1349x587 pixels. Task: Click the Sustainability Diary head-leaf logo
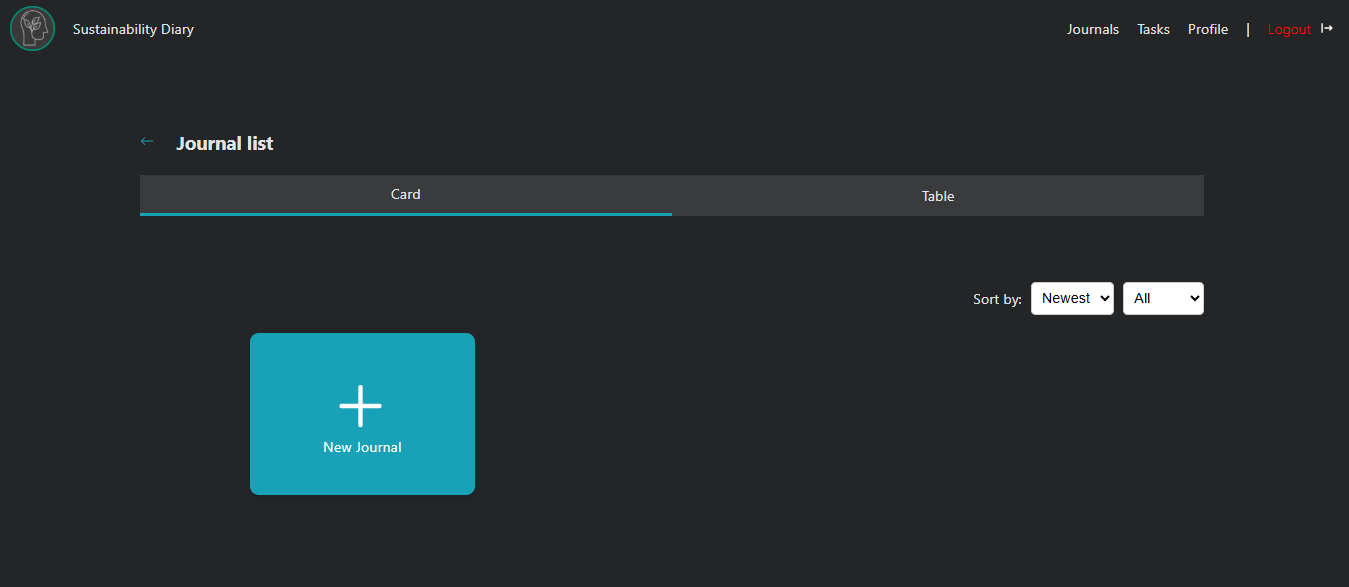pyautogui.click(x=32, y=29)
